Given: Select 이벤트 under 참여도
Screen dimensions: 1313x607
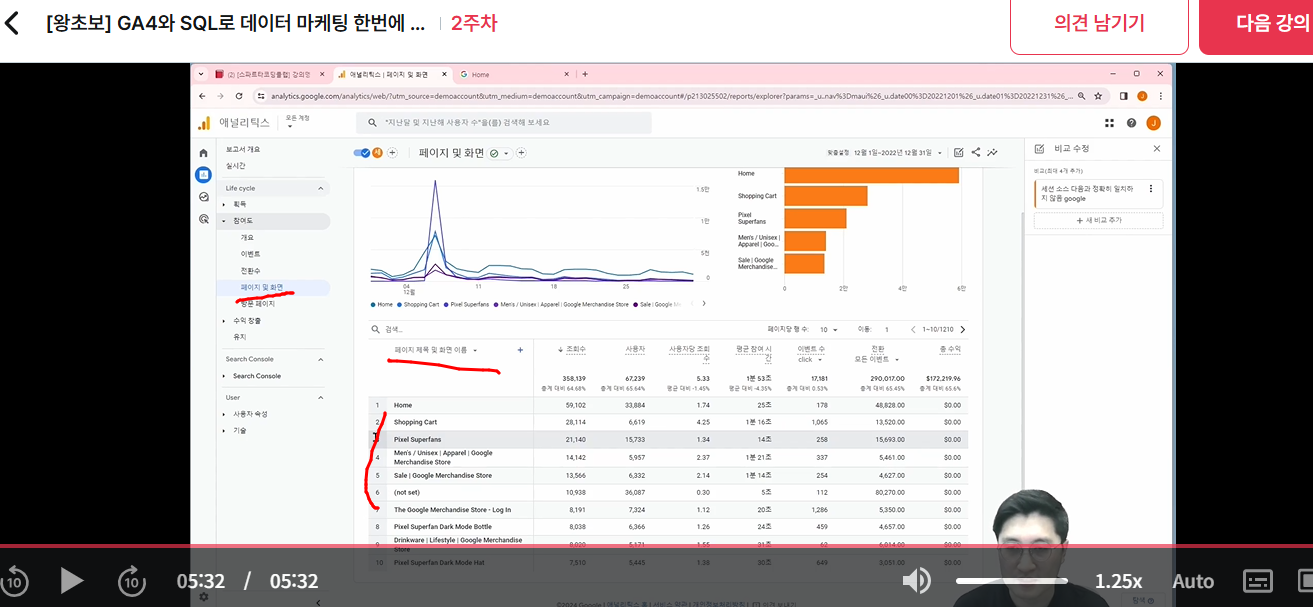Looking at the screenshot, I should 250,254.
